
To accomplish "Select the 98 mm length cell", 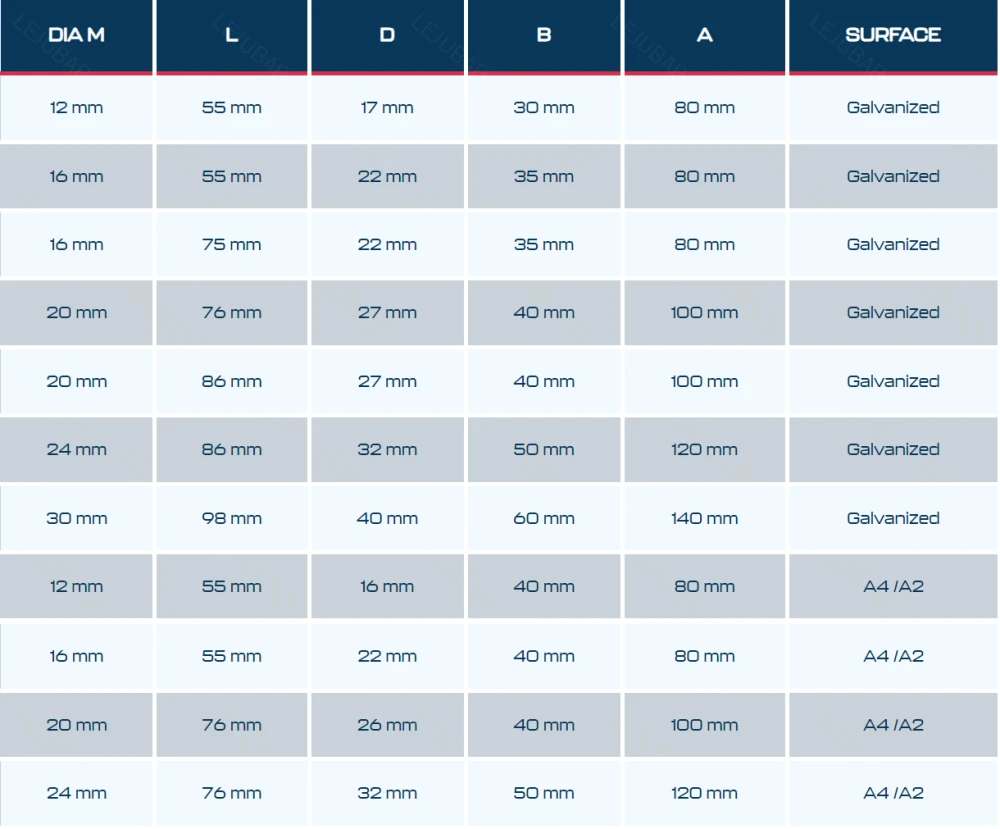I will coord(232,518).
